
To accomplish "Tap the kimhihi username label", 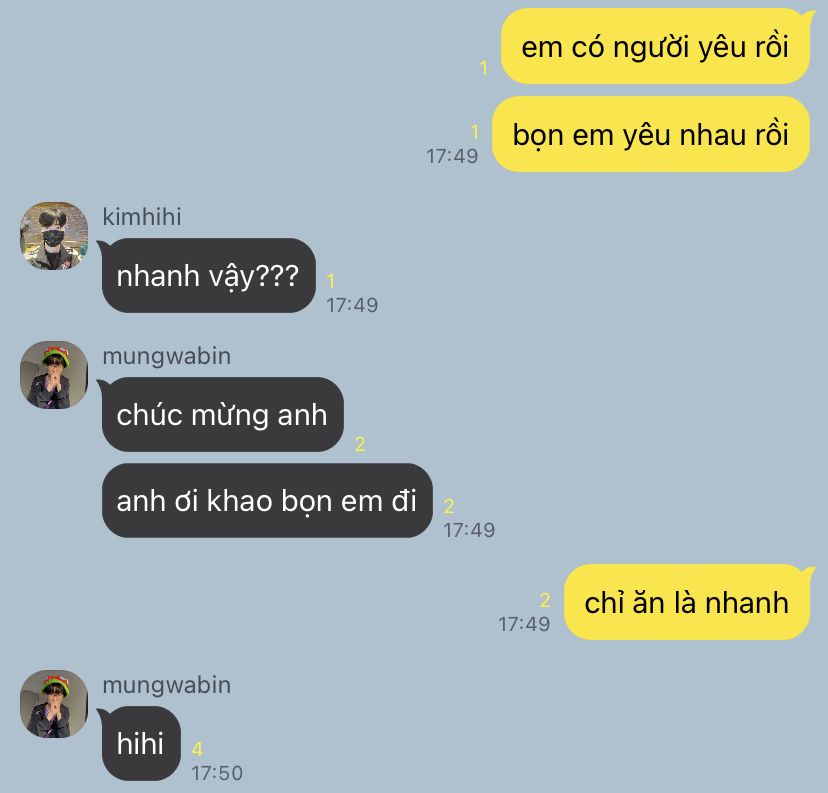I will (x=142, y=217).
